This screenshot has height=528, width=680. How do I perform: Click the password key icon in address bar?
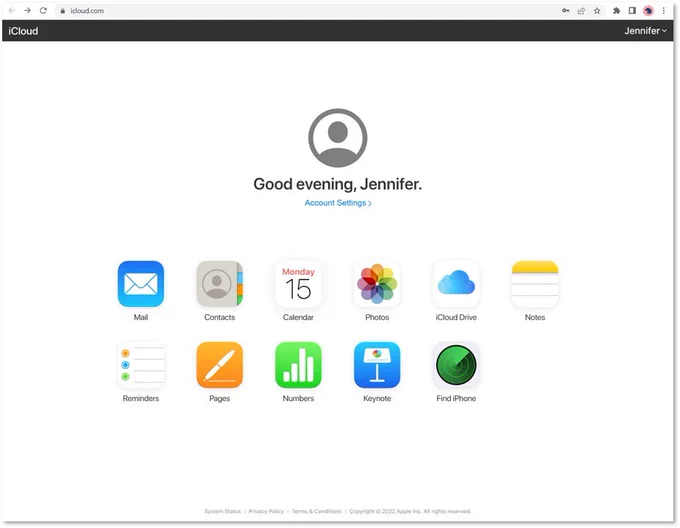[x=566, y=11]
